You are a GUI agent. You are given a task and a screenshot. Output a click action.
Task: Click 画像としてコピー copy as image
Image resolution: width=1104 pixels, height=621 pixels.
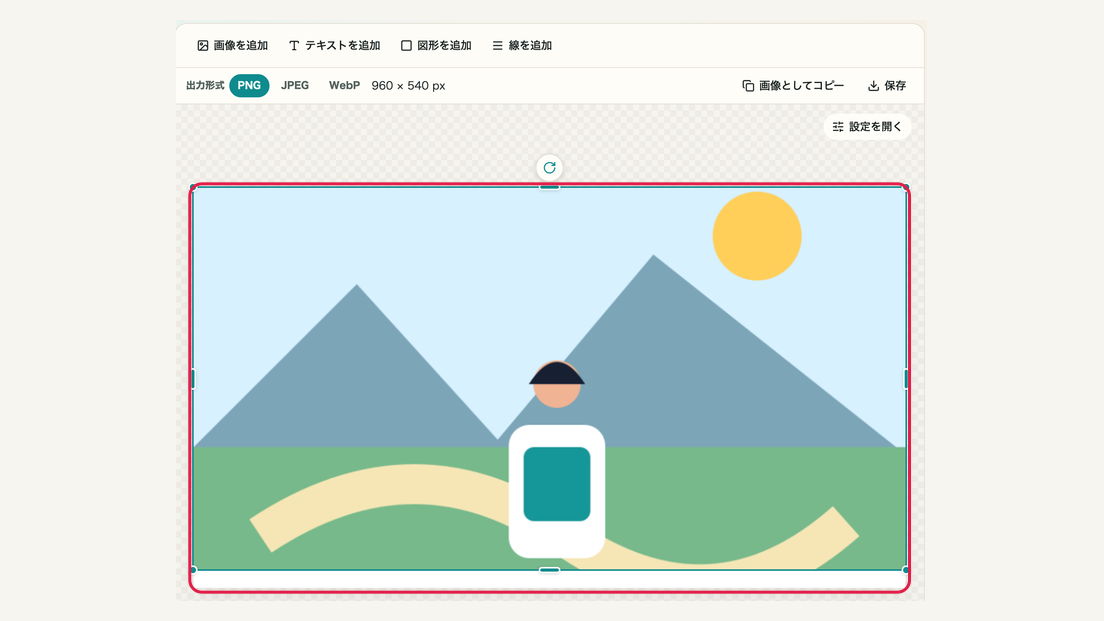[793, 85]
